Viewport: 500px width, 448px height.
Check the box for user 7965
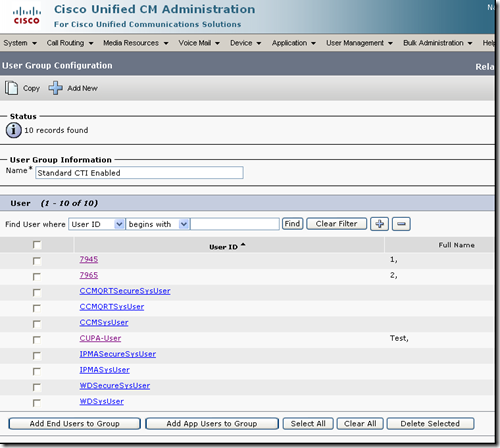click(x=37, y=277)
